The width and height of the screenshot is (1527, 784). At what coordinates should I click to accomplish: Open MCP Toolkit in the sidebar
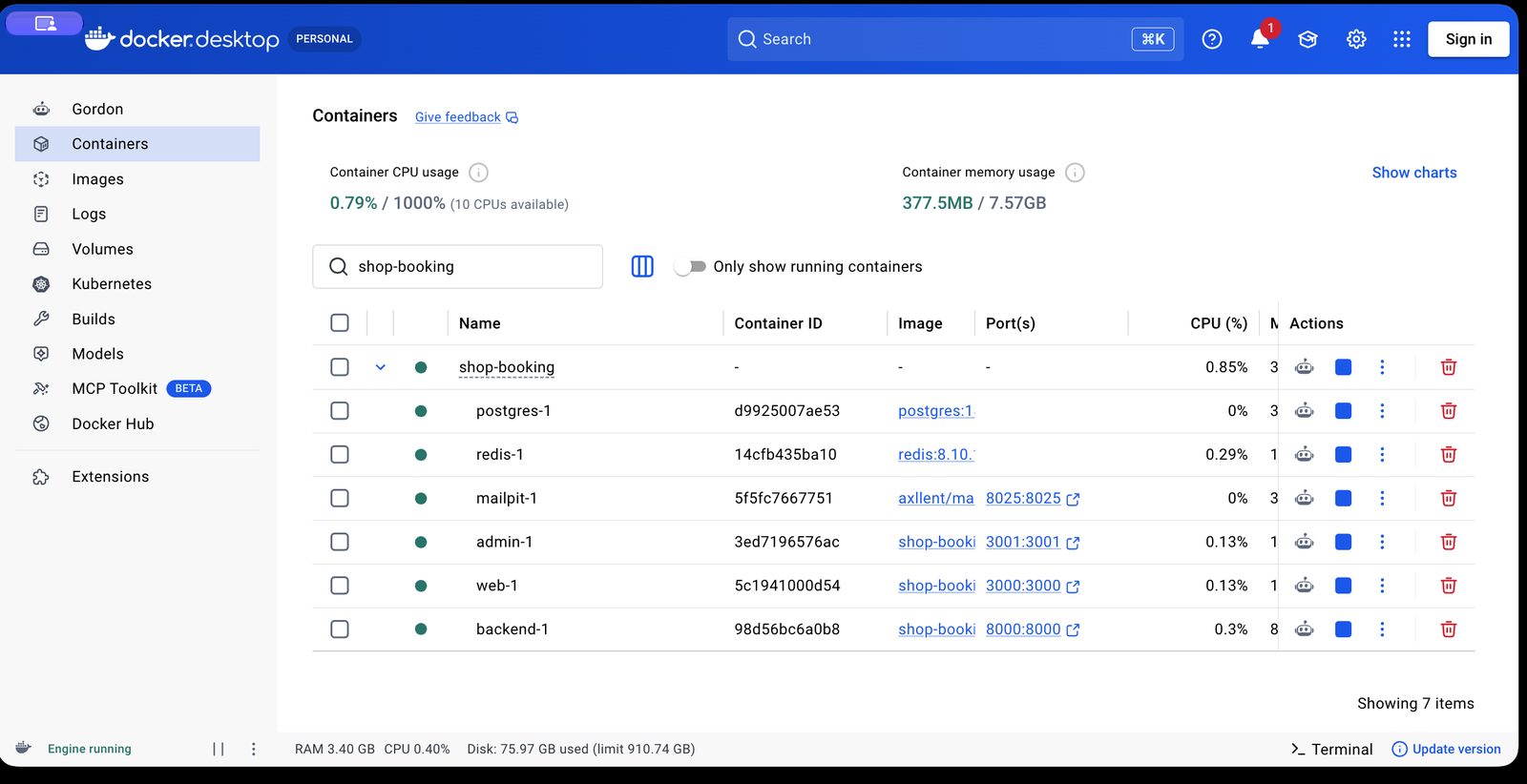pos(137,389)
